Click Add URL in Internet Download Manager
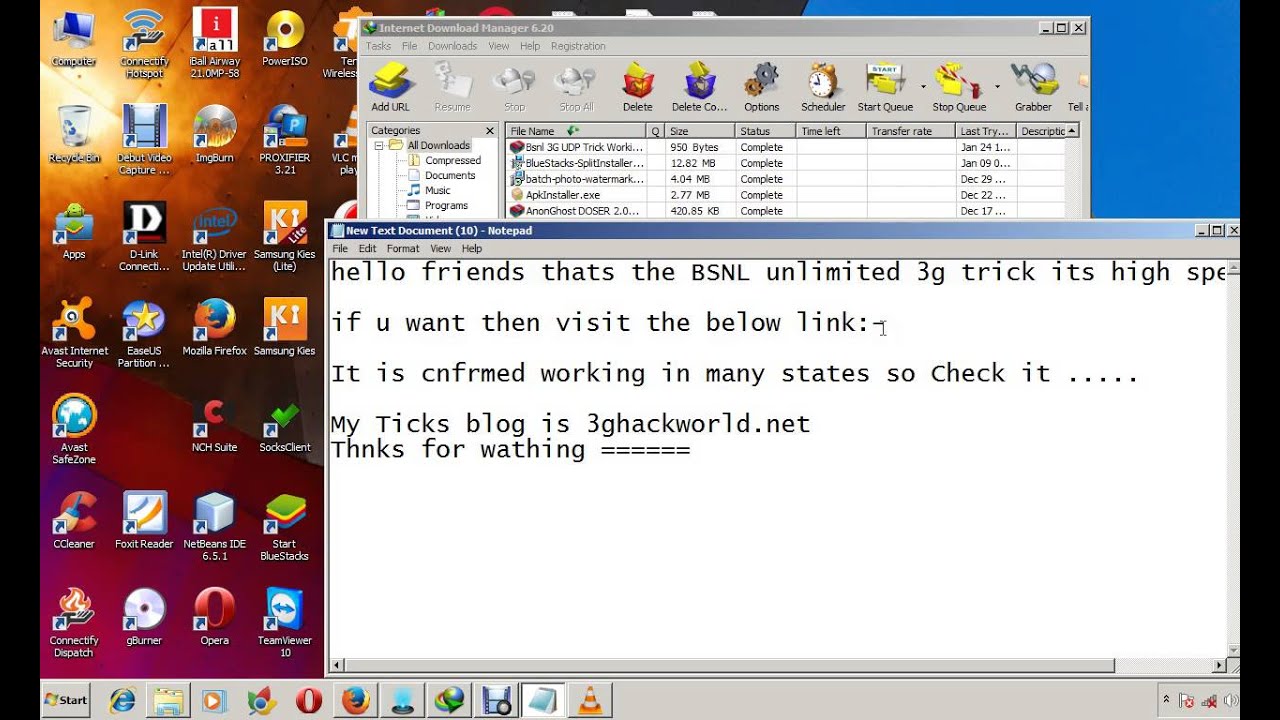 point(390,87)
